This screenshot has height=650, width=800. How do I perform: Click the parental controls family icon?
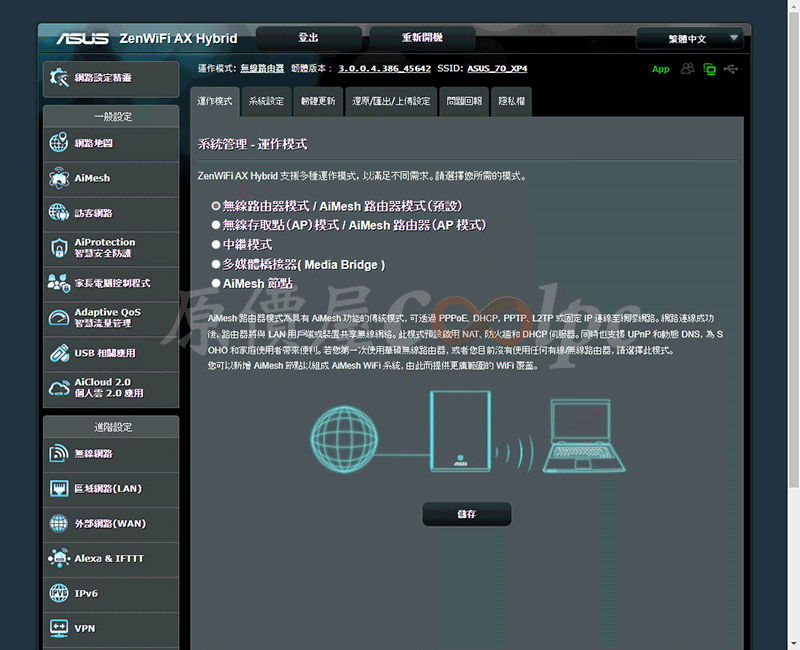59,283
